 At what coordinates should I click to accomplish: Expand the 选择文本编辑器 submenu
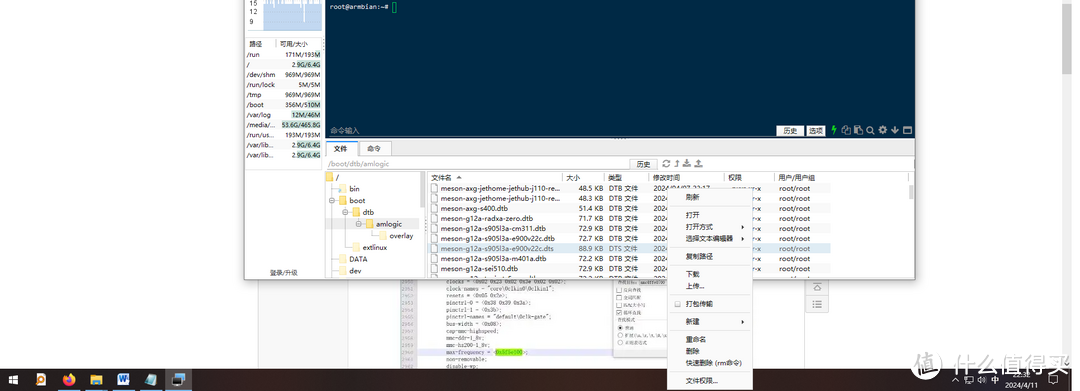click(709, 238)
